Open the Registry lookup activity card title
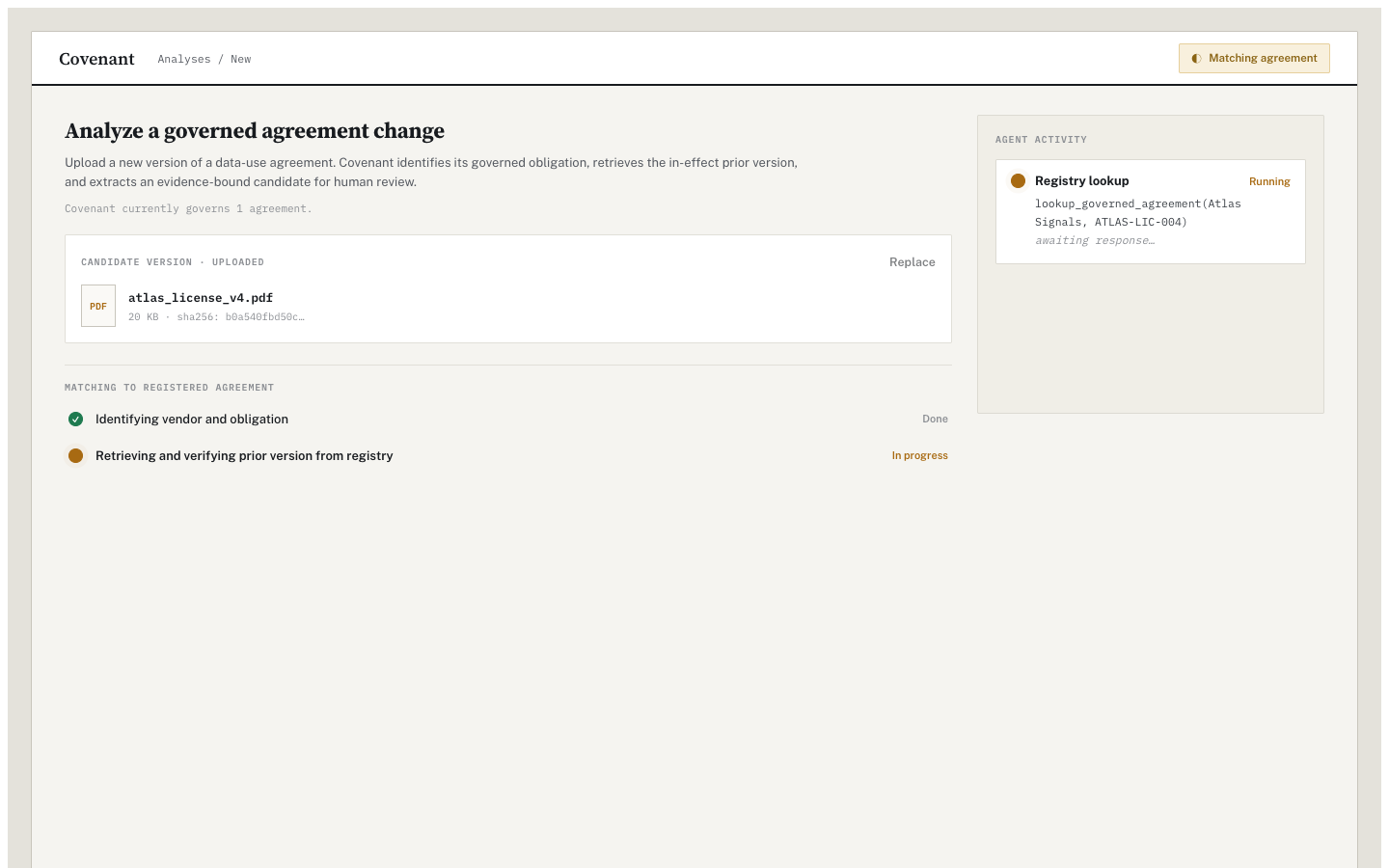Viewport: 1389px width, 868px height. (1082, 180)
